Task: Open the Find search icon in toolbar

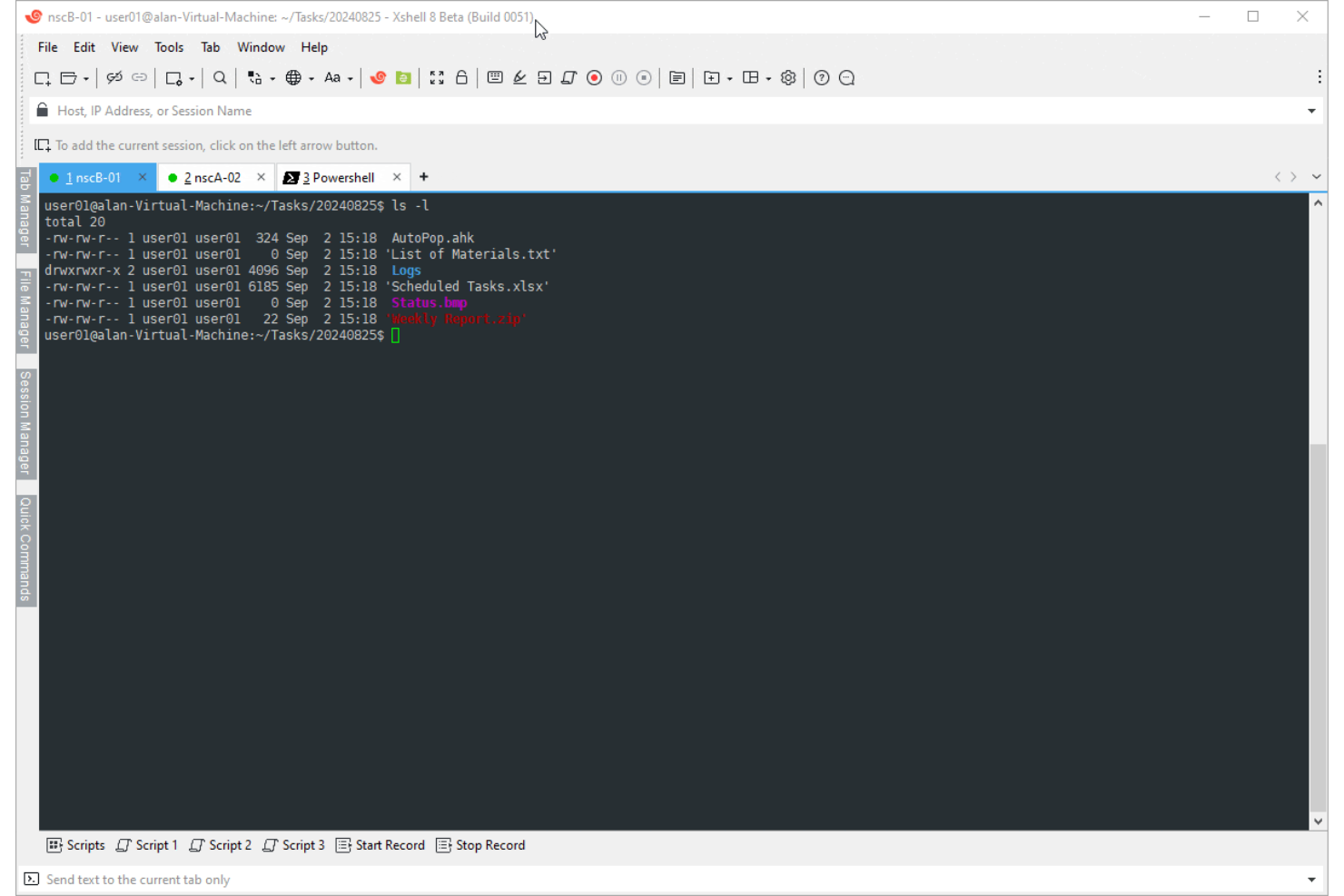Action: (219, 78)
